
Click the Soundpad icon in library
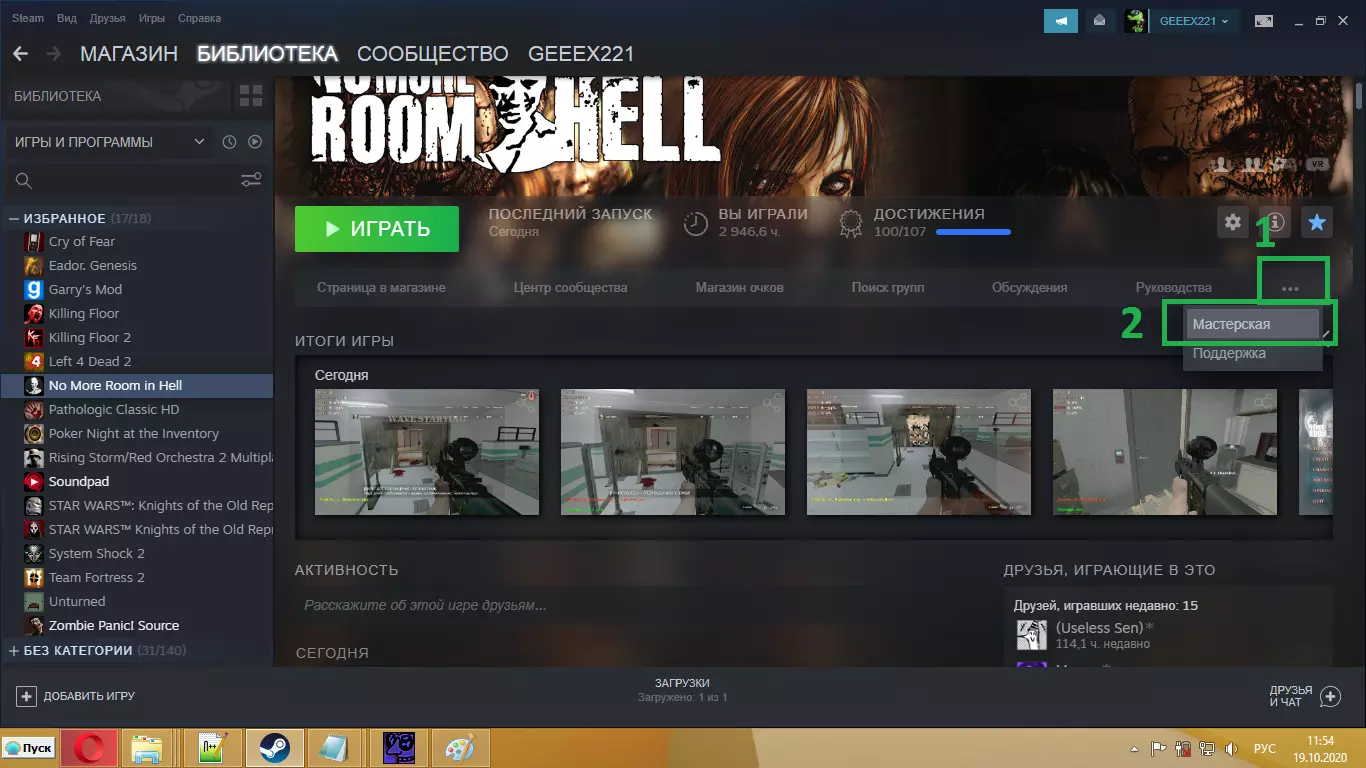tap(33, 482)
